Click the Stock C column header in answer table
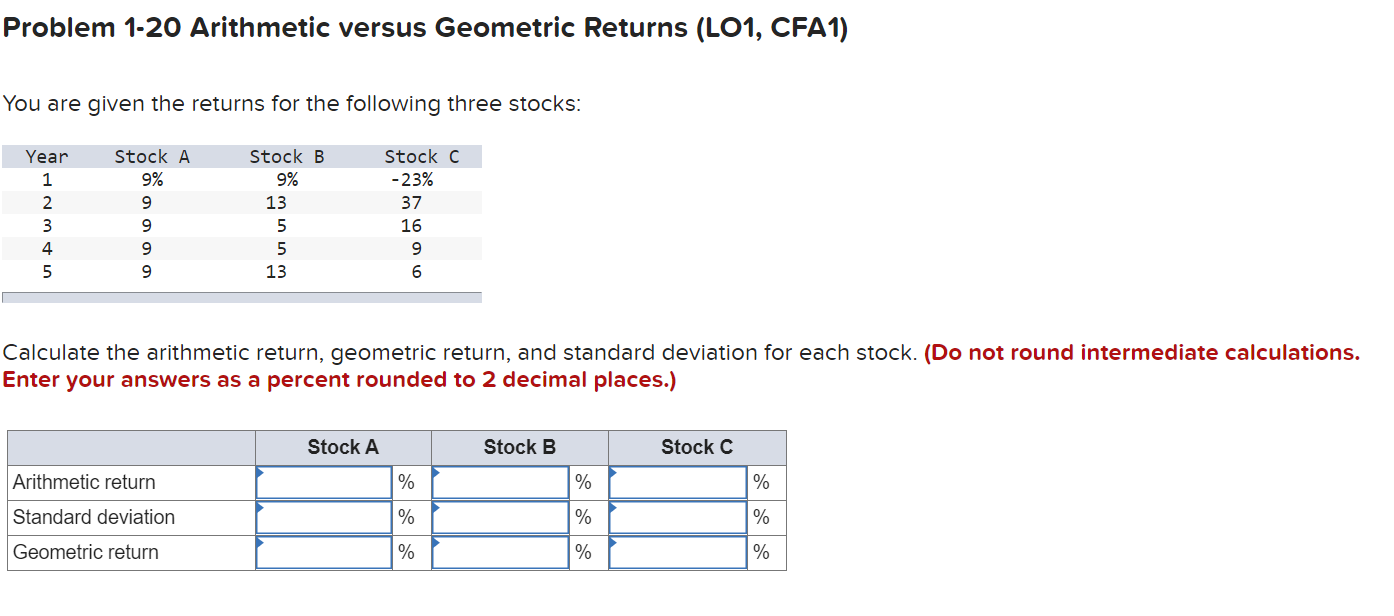This screenshot has height=616, width=1394. (696, 447)
